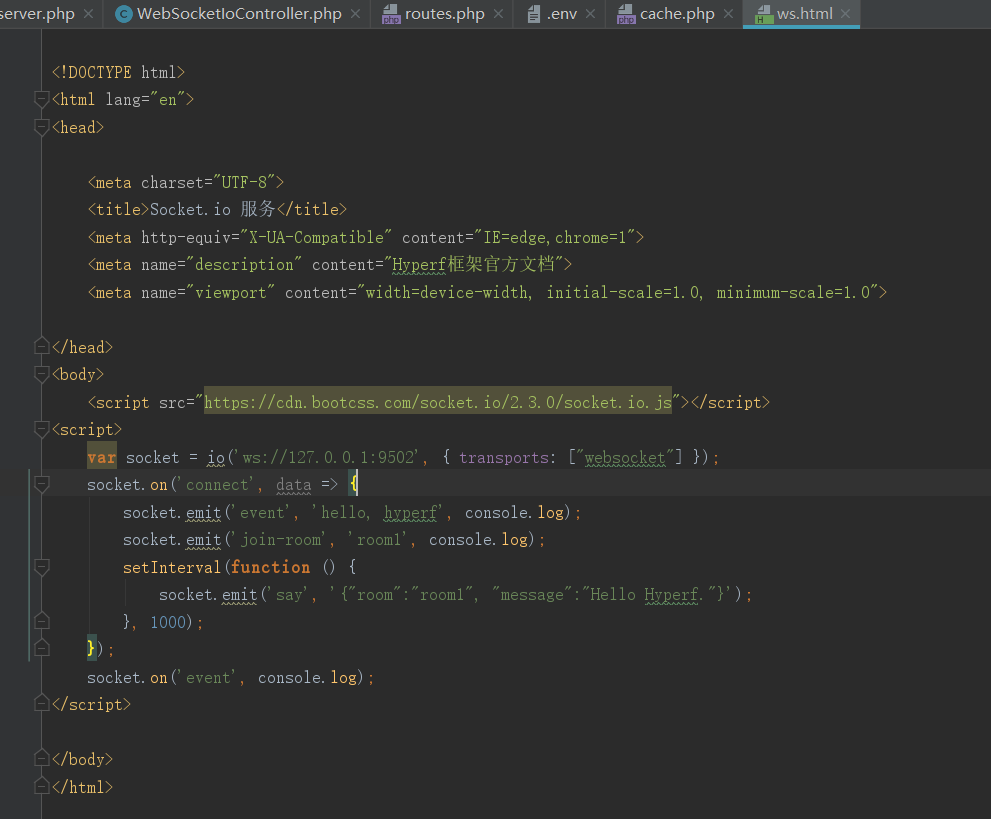The height and width of the screenshot is (819, 991).
Task: Click the file icon on .env tab
Action: click(x=534, y=14)
